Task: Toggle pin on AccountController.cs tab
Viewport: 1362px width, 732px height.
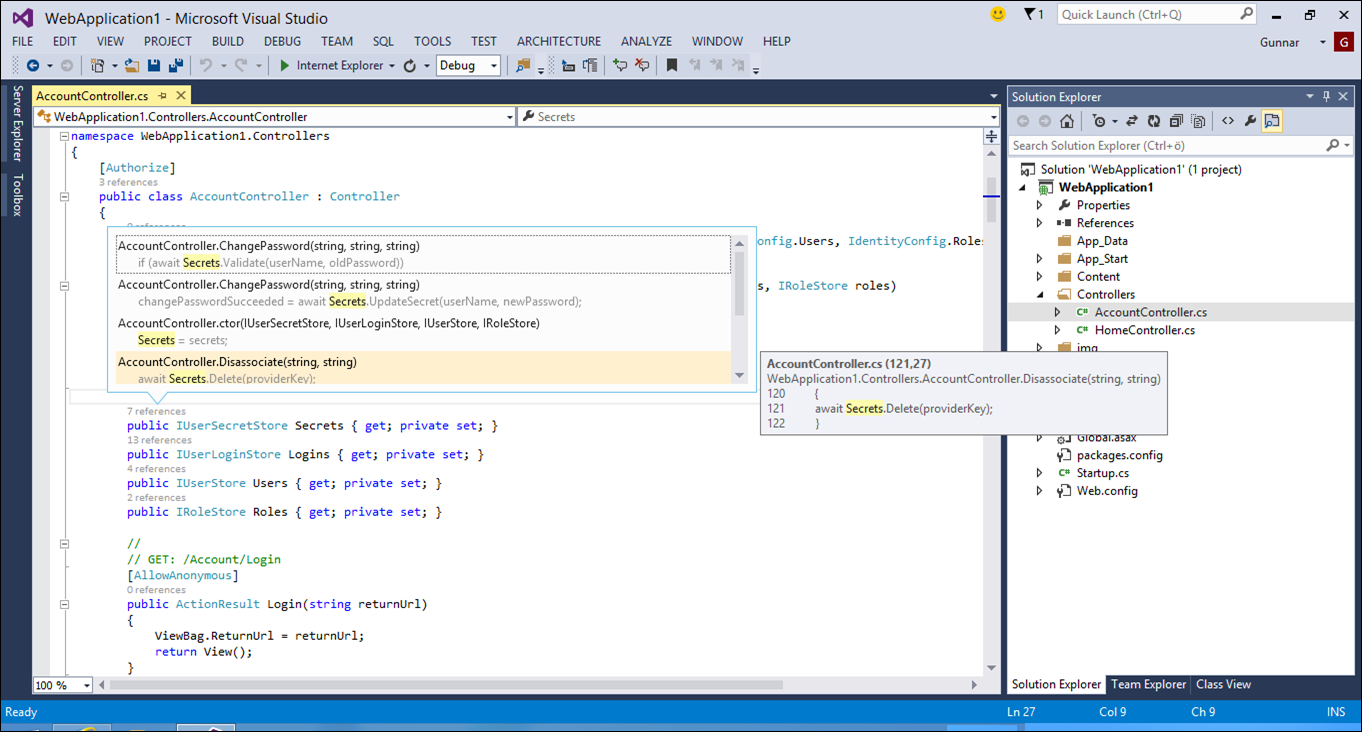Action: tap(163, 96)
